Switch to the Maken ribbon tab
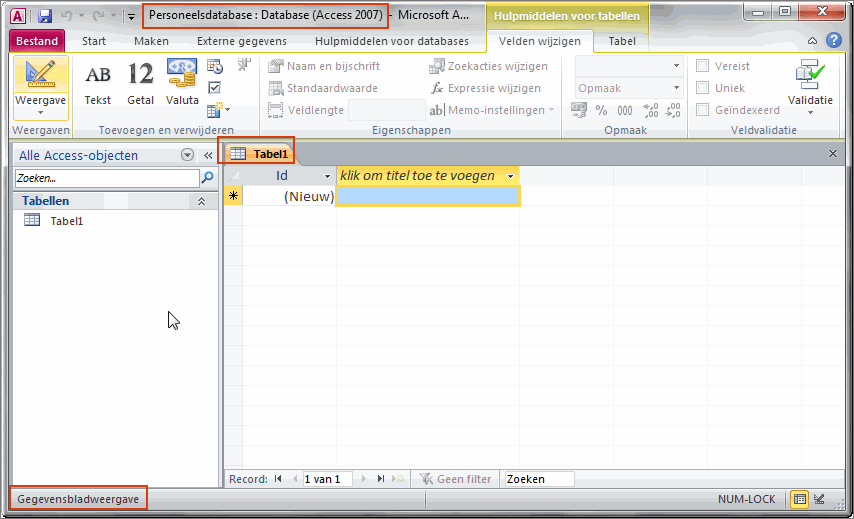Screen dimensions: 854x519 [151, 41]
